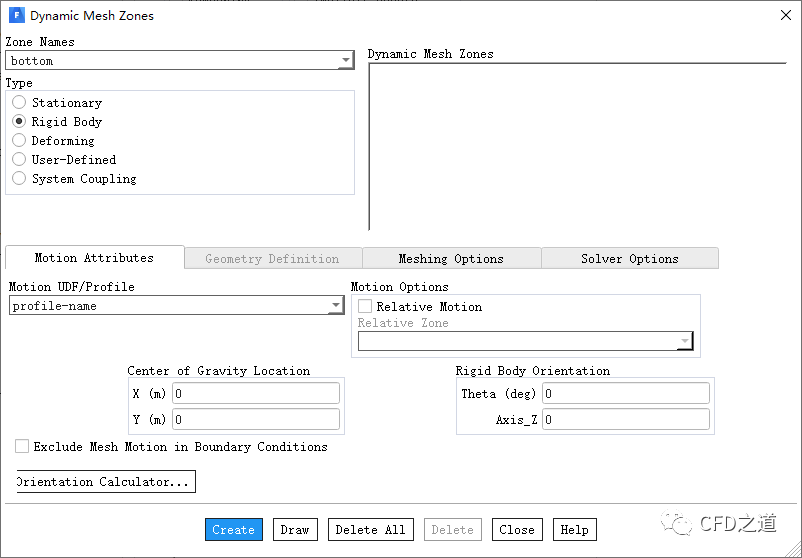Select the Stationary radio button

click(x=19, y=103)
